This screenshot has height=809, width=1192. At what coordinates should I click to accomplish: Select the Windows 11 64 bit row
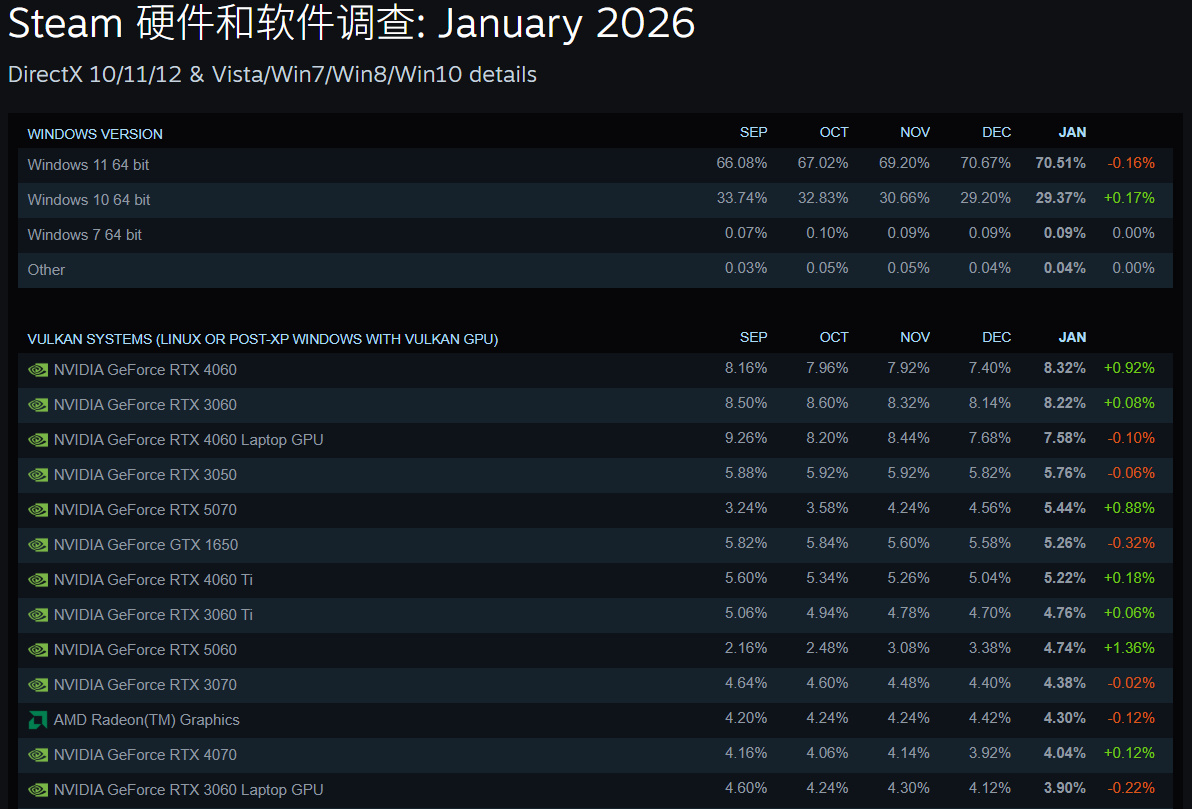point(89,165)
